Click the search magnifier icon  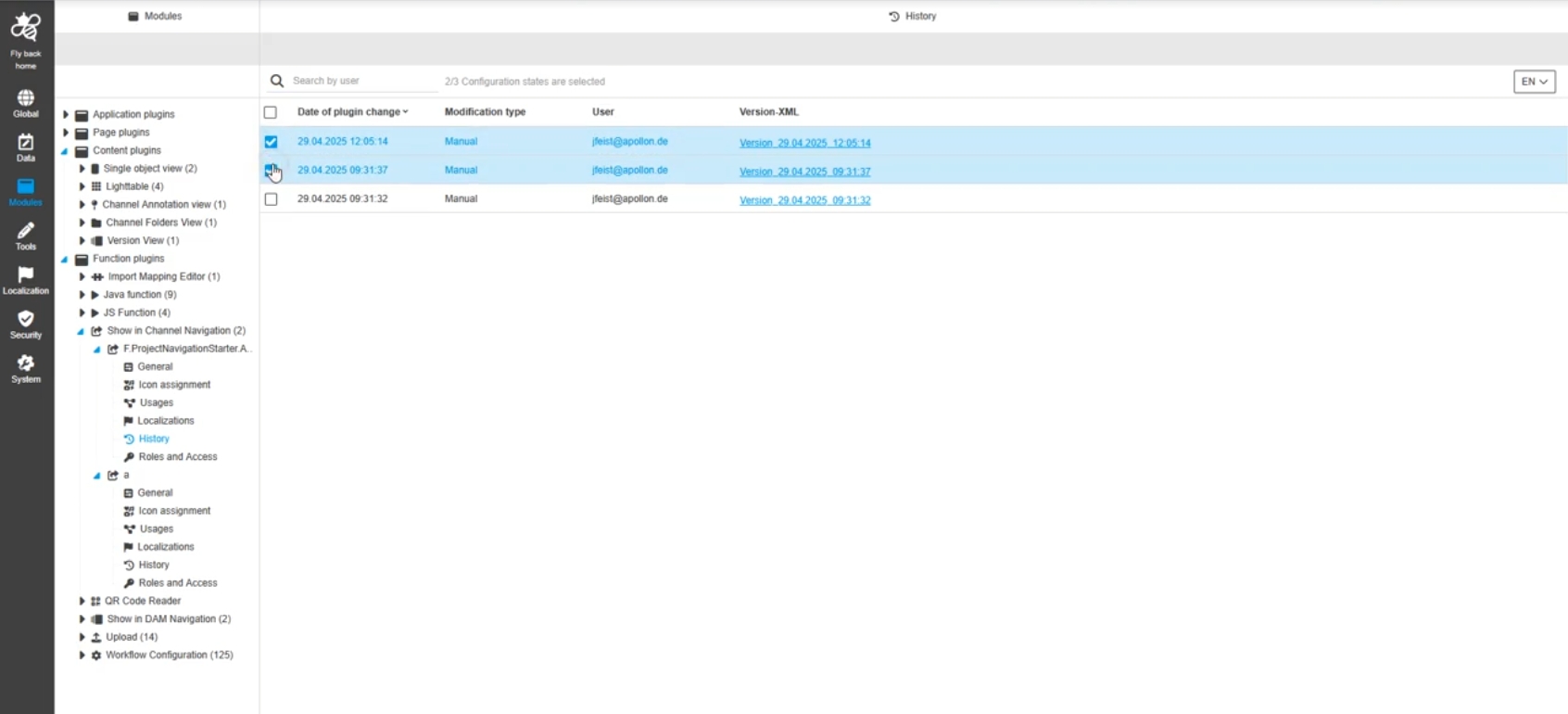click(x=276, y=82)
